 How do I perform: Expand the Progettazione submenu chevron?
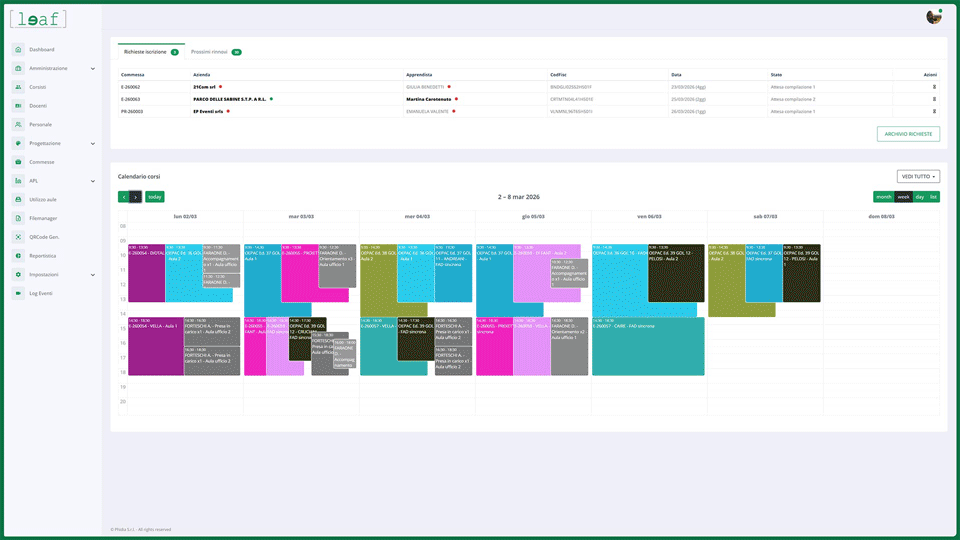pos(92,144)
